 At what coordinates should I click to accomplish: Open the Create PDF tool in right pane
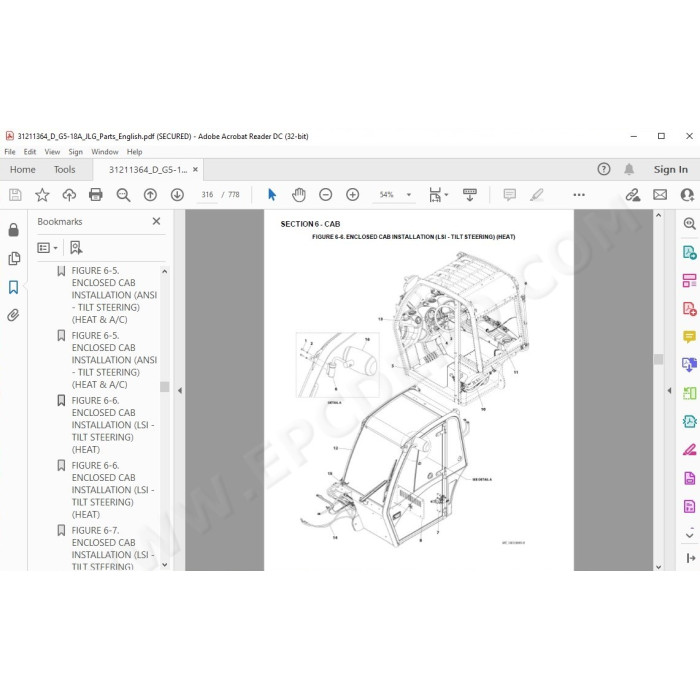point(689,308)
